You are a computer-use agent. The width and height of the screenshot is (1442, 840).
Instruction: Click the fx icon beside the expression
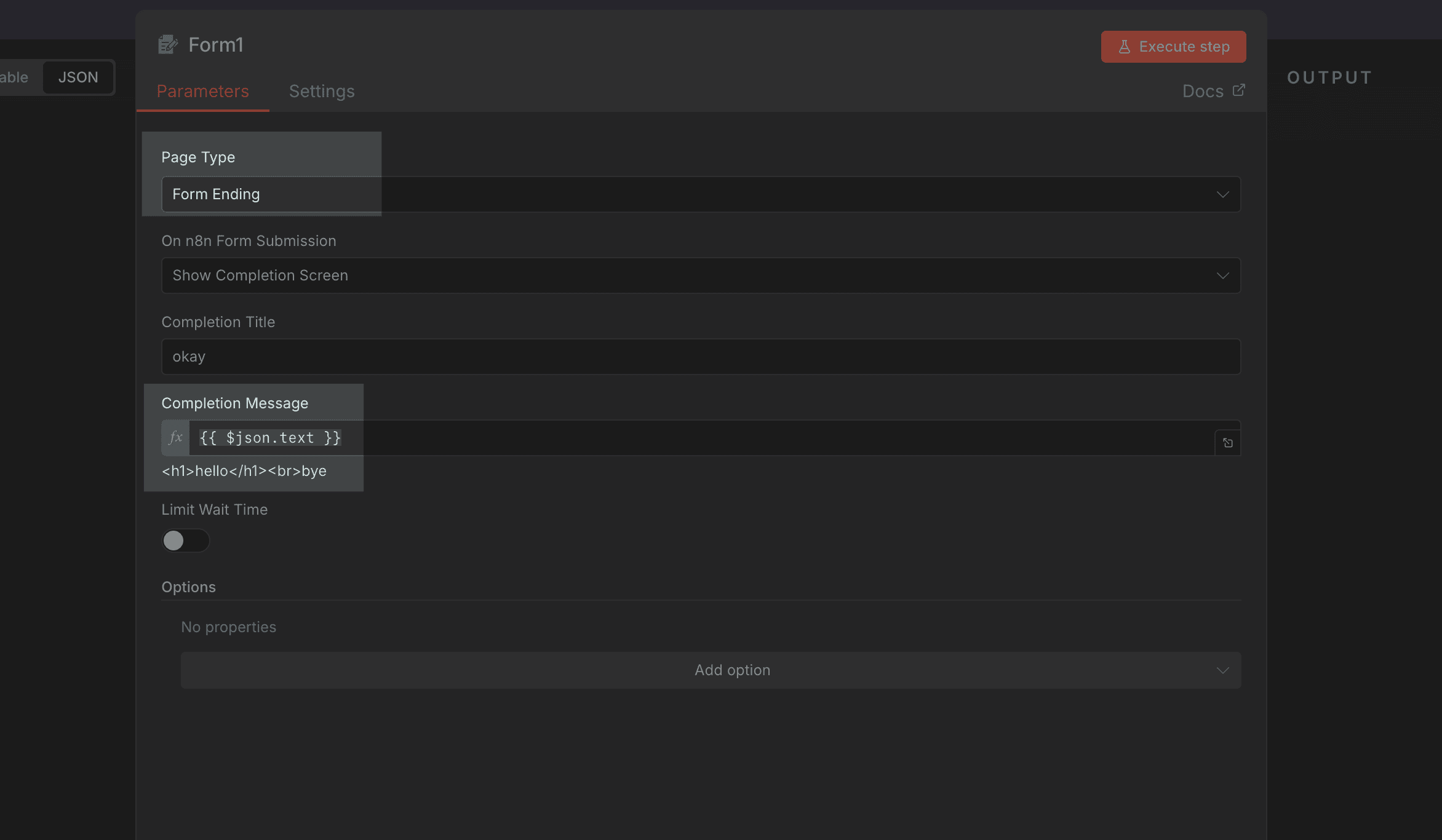pos(175,438)
